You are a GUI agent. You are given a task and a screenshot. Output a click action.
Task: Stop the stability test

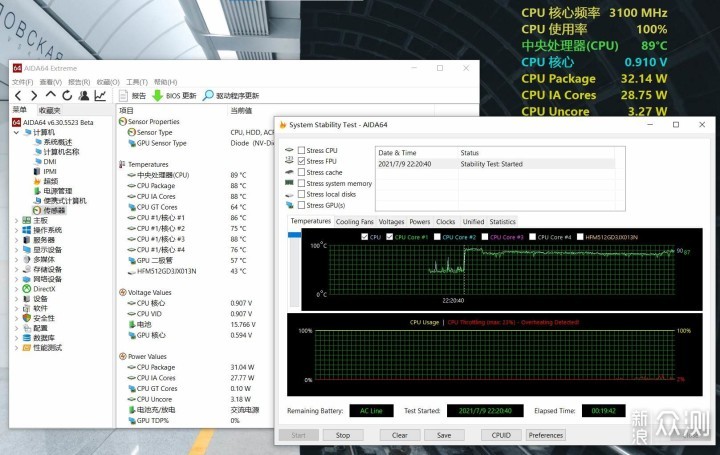343,435
